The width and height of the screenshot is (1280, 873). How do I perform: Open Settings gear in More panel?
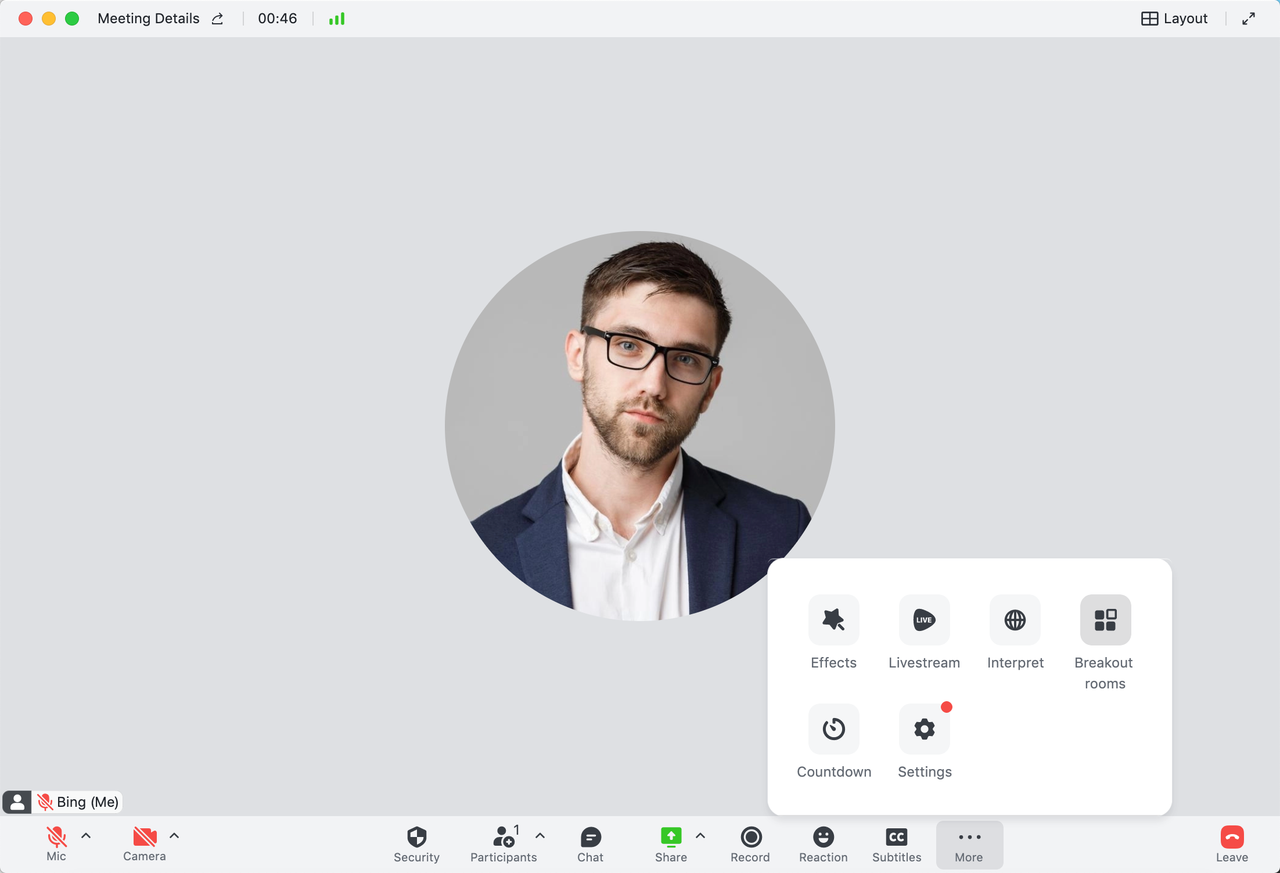tap(924, 729)
